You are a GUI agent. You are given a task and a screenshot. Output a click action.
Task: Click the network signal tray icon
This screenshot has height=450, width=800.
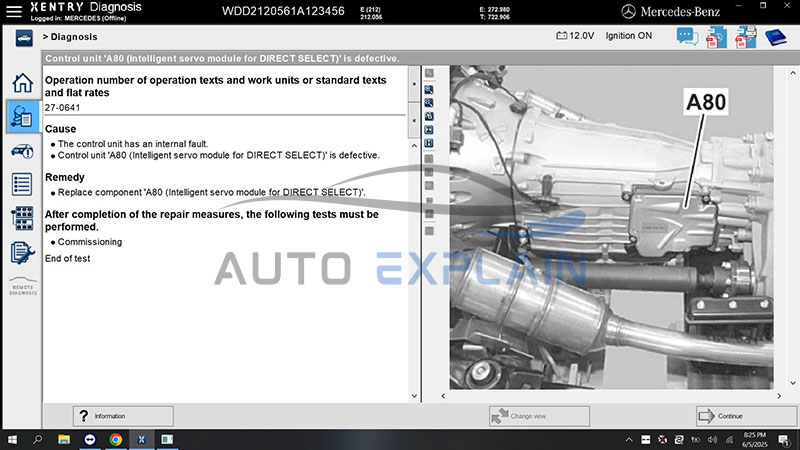[x=730, y=440]
